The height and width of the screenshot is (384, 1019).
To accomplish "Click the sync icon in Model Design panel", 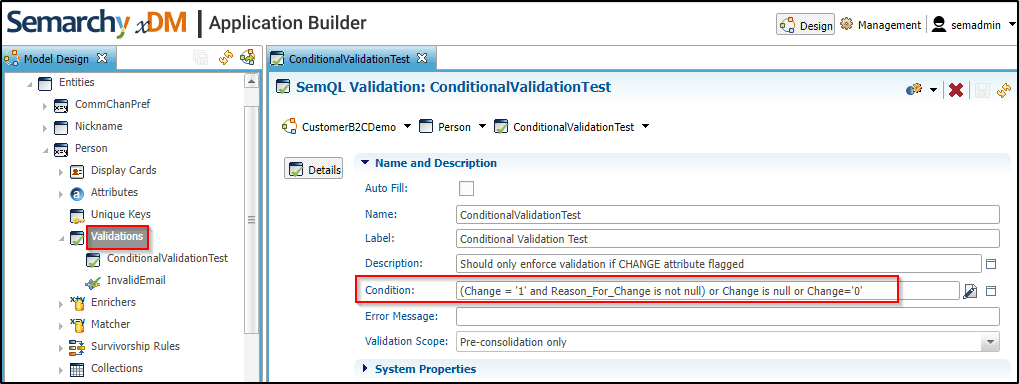I will [x=226, y=58].
